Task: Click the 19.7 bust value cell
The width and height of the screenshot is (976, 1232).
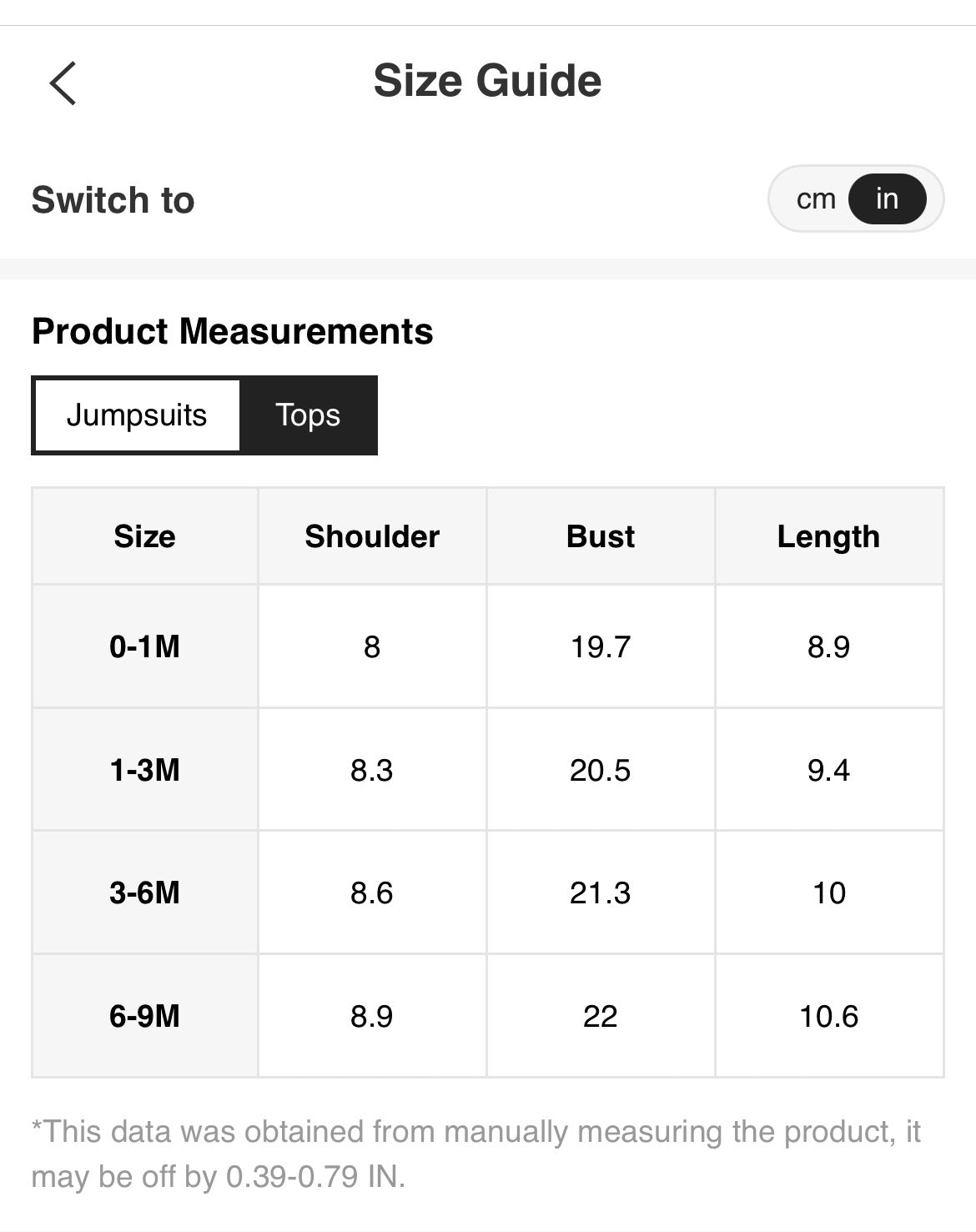Action: 601,646
